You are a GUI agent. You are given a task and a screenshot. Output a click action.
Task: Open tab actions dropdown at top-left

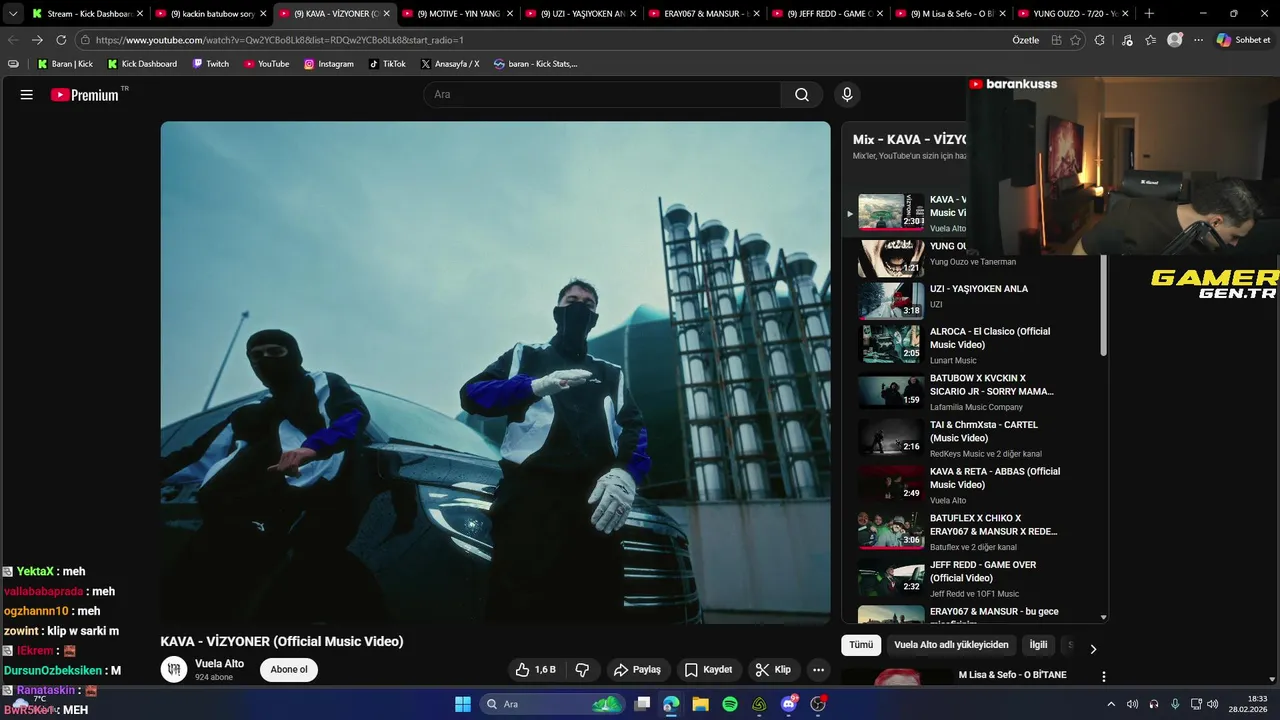(13, 14)
